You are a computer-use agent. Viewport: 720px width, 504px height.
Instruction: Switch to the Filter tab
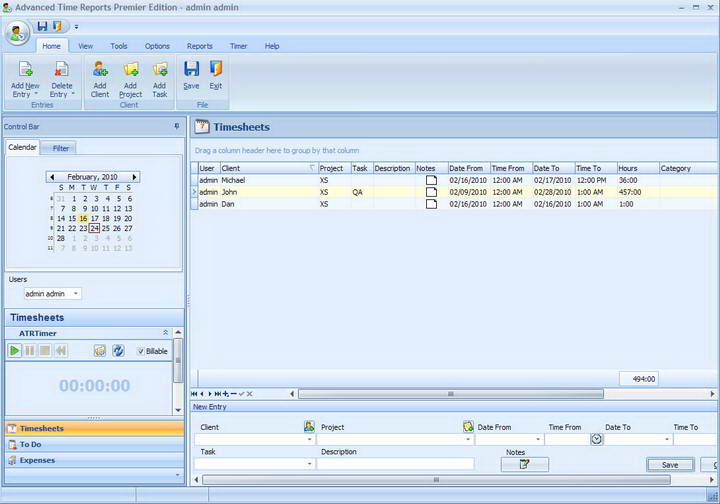60,148
